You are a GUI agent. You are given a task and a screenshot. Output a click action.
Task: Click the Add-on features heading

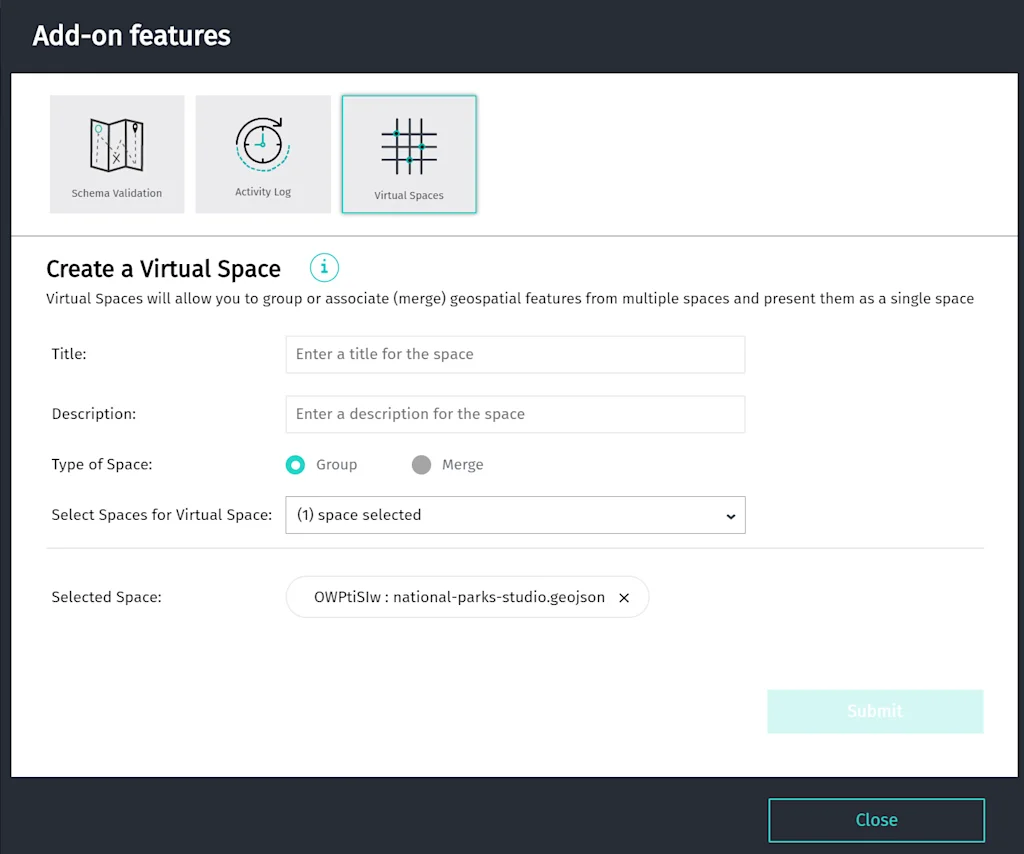131,35
